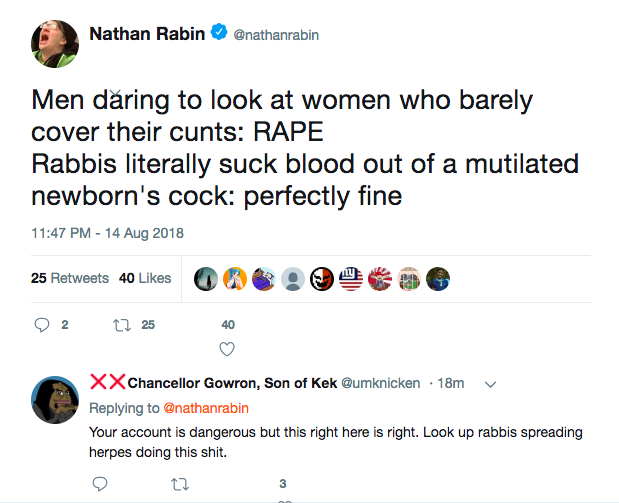The image size is (619, 503).
Task: Retweet Chancellor Gowron's reply
Action: pyautogui.click(x=180, y=484)
